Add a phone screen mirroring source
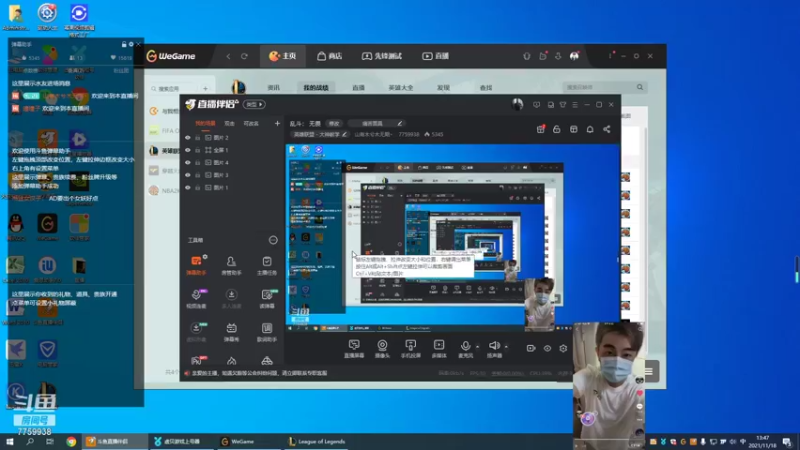The width and height of the screenshot is (800, 450). (x=410, y=348)
